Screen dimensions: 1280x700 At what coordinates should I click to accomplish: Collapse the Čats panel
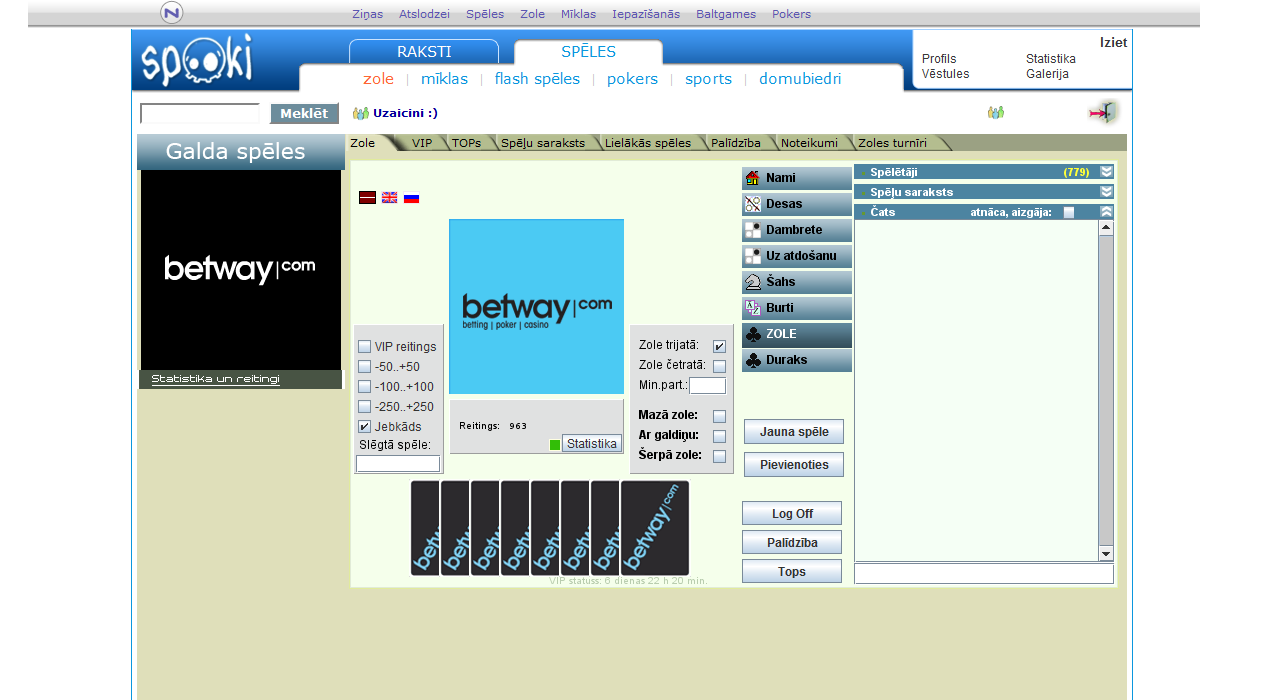(x=1106, y=212)
